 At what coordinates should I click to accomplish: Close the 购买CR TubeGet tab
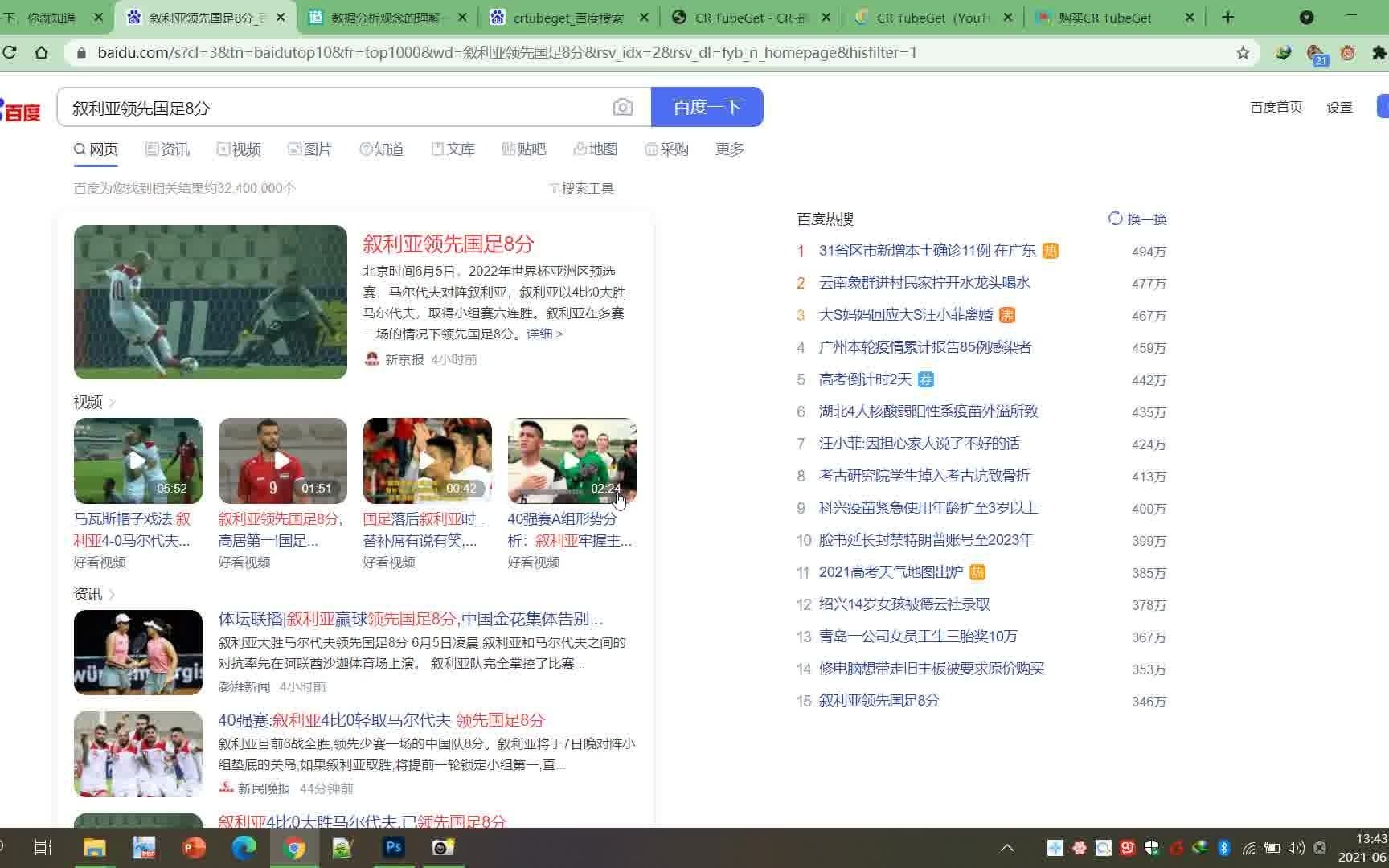[1190, 17]
